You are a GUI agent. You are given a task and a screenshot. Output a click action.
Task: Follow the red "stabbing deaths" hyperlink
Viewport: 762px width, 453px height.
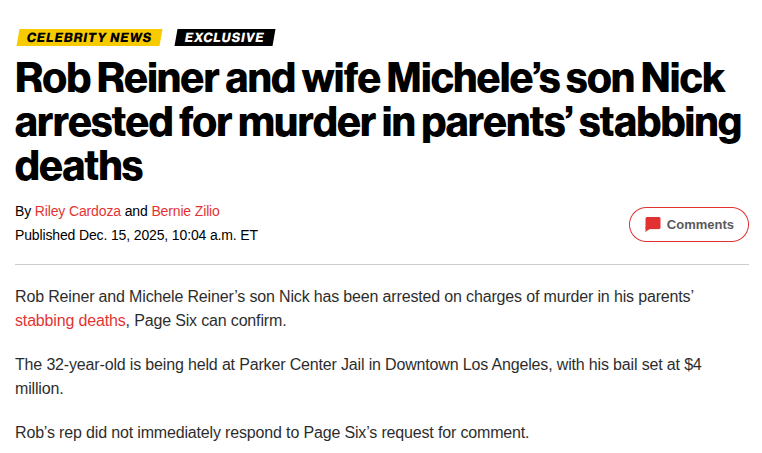70,320
